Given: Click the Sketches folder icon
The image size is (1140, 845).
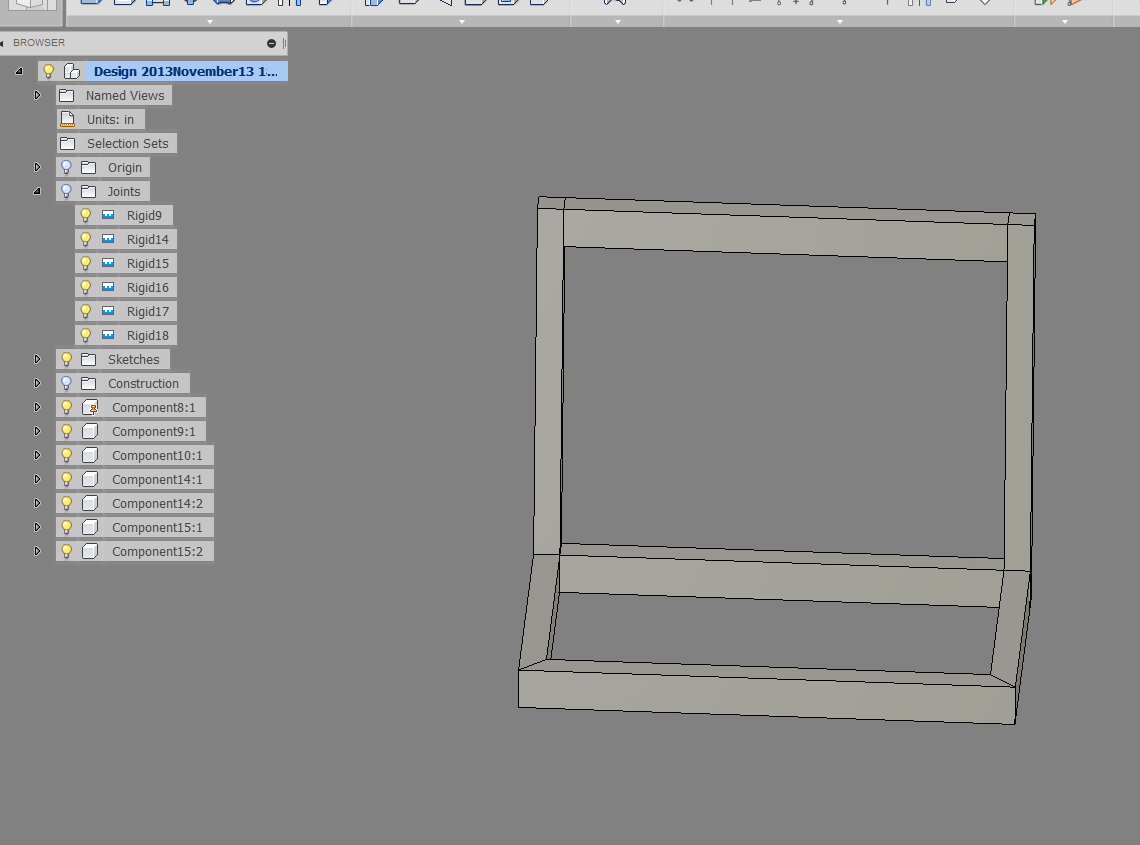Looking at the screenshot, I should click(x=89, y=359).
